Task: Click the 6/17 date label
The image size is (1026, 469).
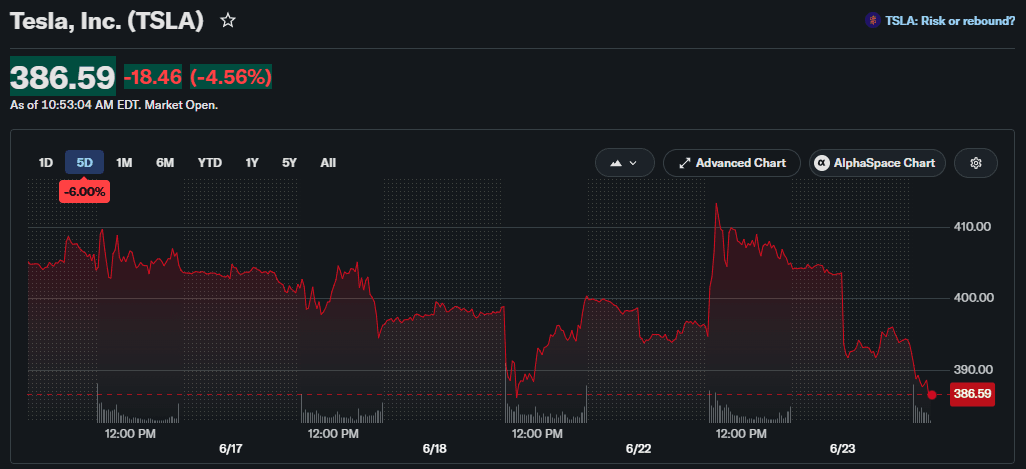Action: (231, 449)
